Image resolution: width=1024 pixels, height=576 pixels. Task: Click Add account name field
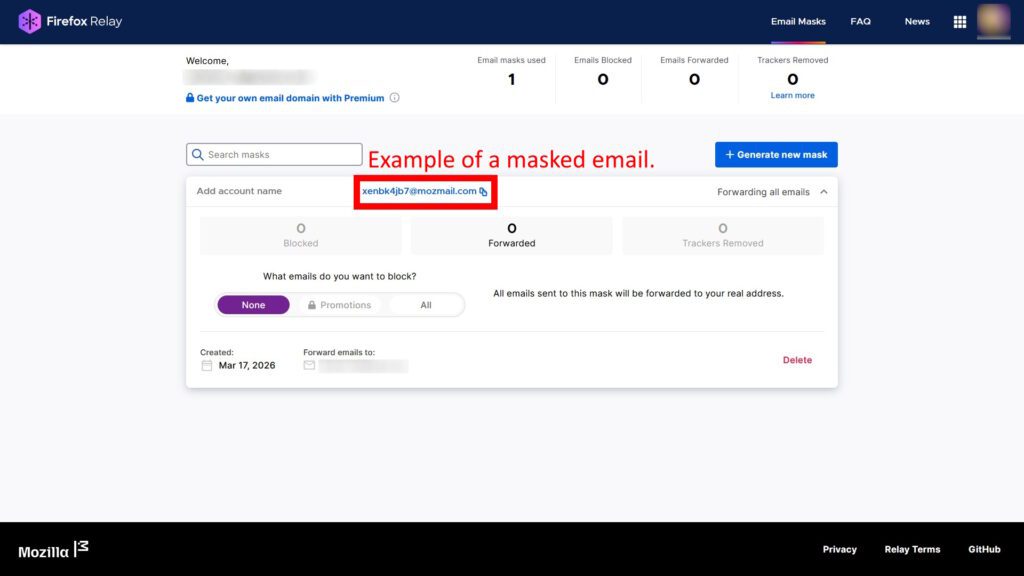pos(239,191)
